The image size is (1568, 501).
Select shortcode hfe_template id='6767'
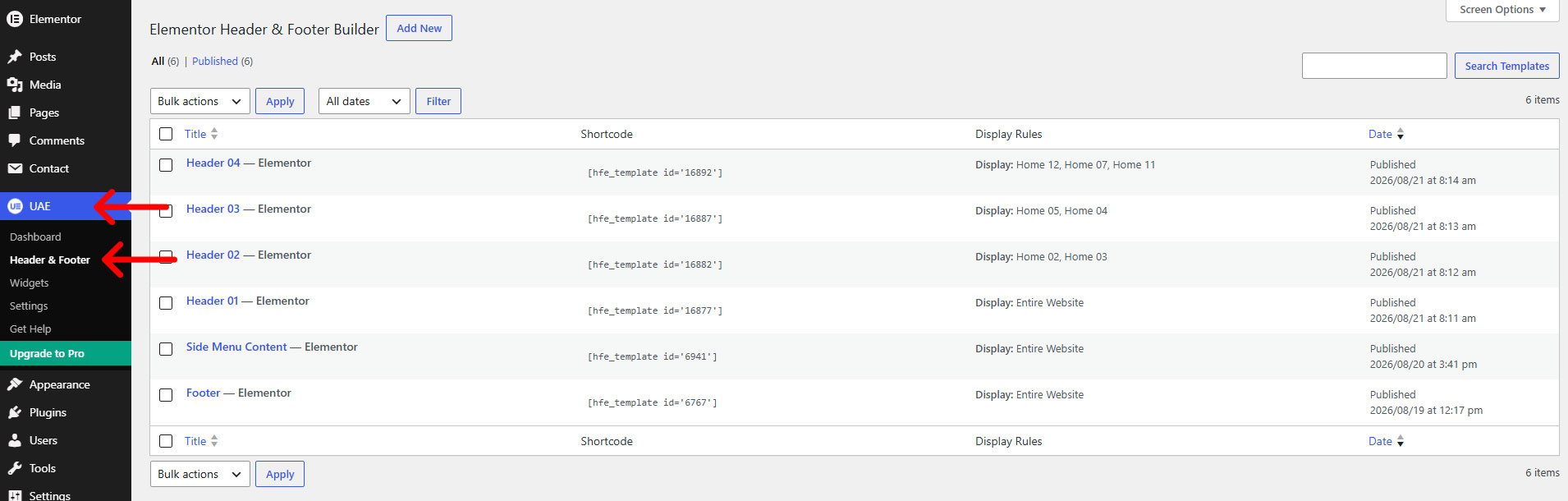pos(652,402)
